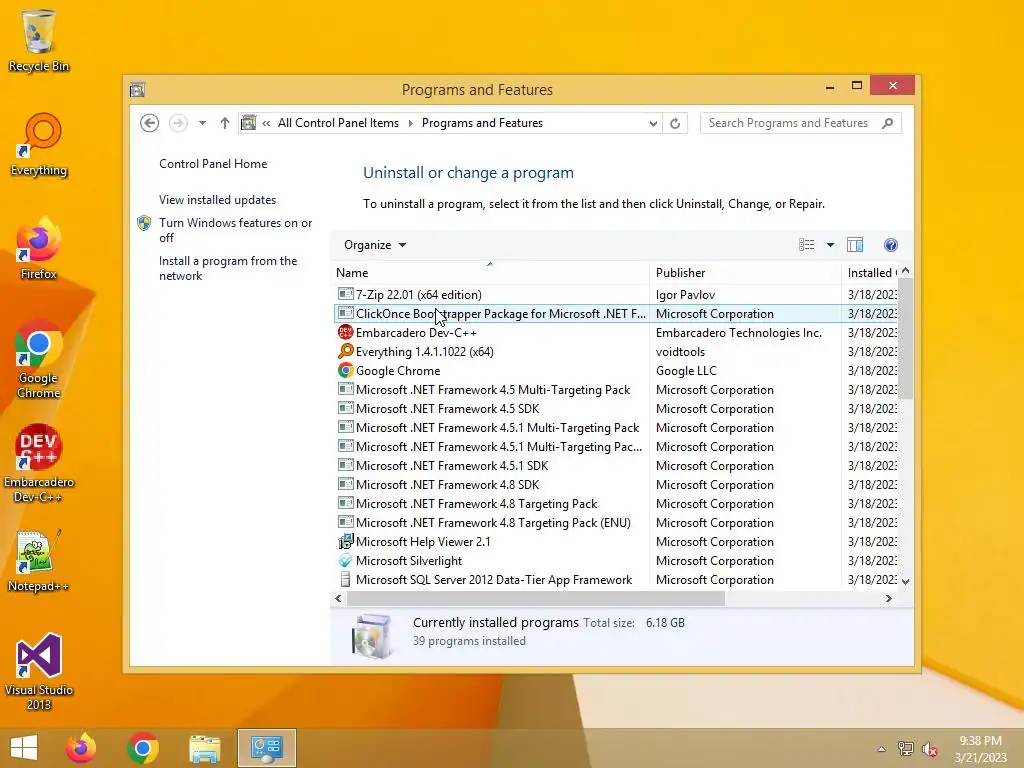Expand the address bar history dropdown
The width and height of the screenshot is (1024, 768).
click(652, 123)
